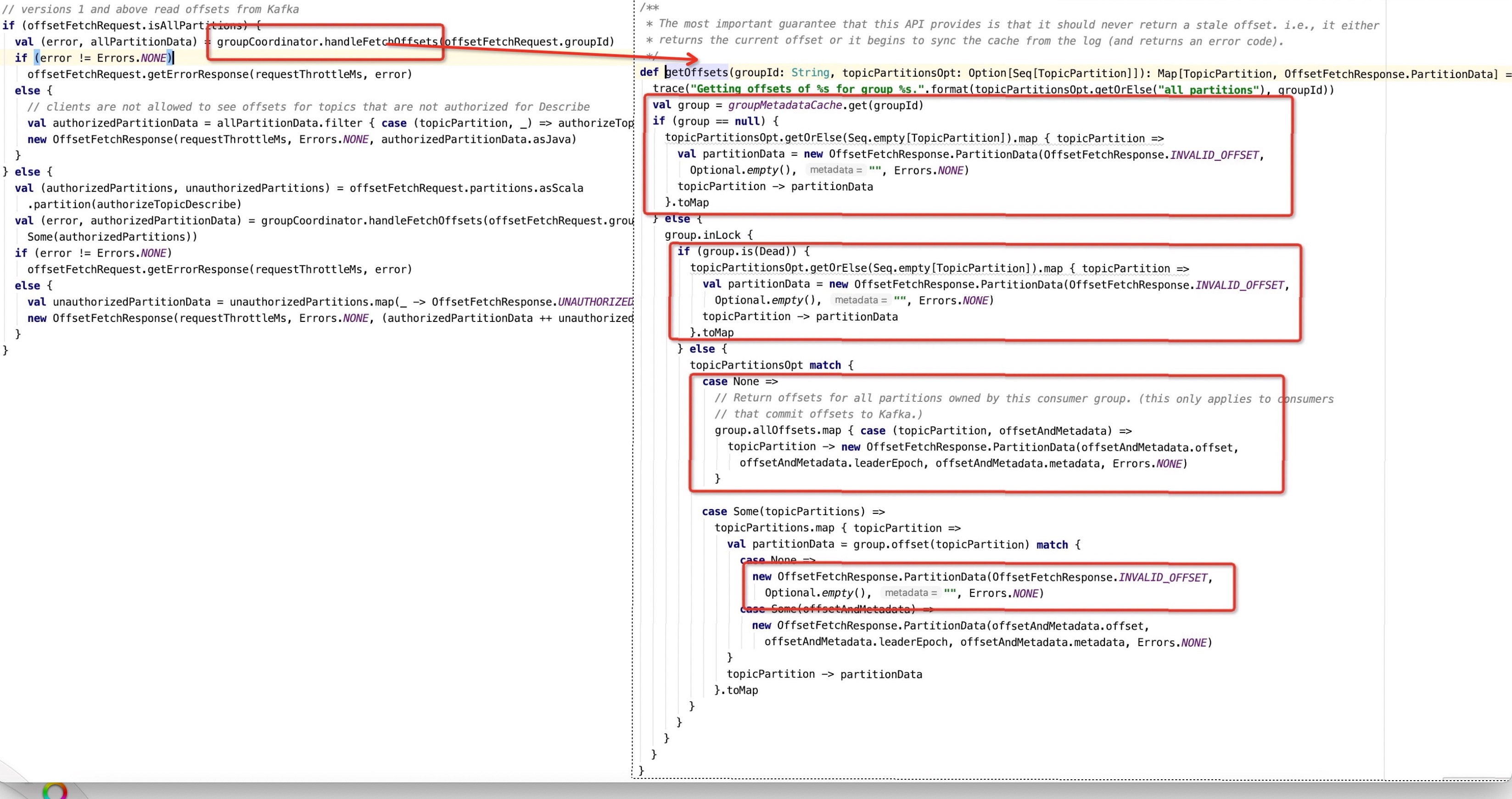1512x799 pixels.
Task: Click group.offset(topicPartition) match expression
Action: tap(941, 544)
